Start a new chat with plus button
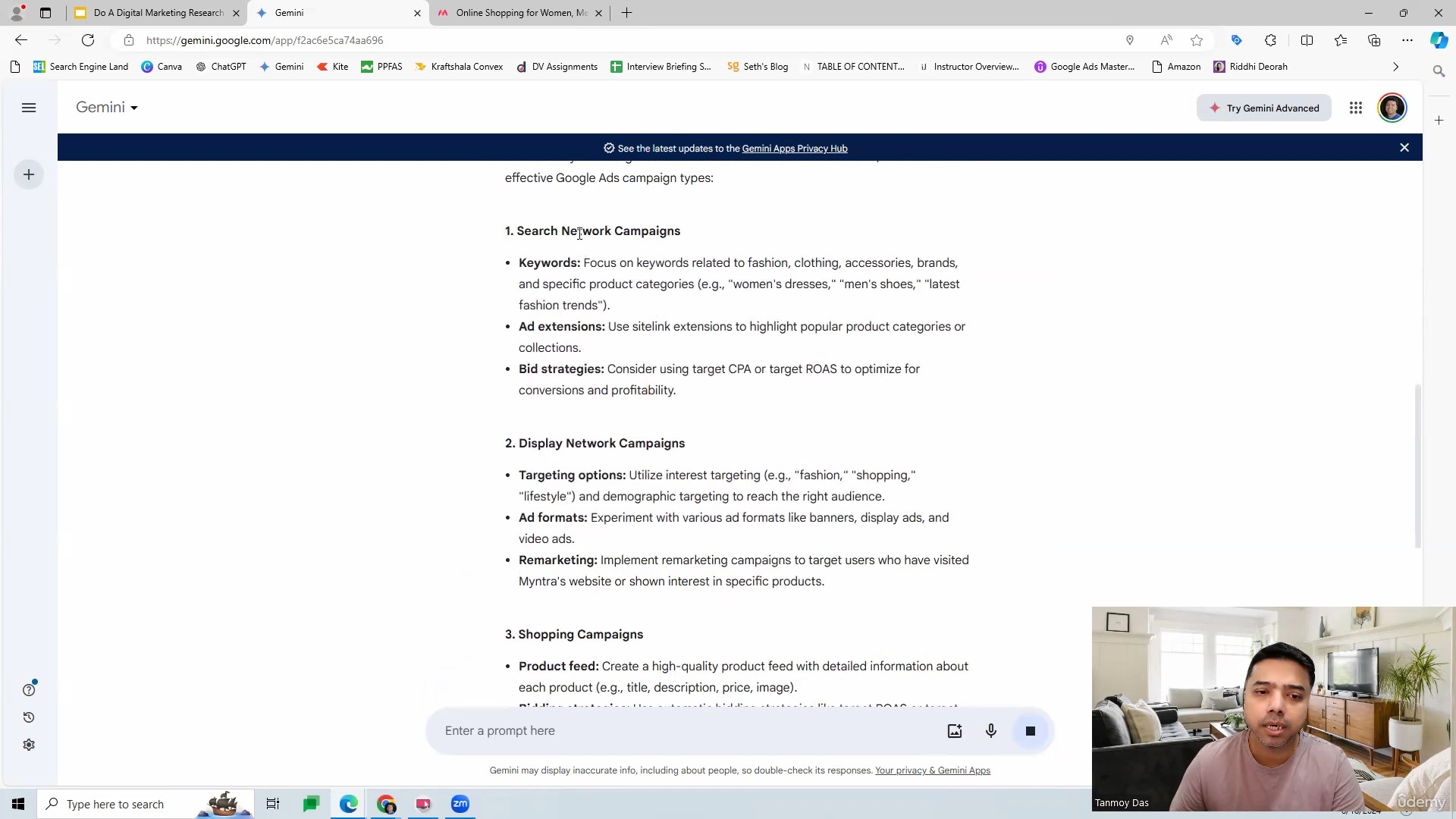1456x819 pixels. (x=29, y=175)
